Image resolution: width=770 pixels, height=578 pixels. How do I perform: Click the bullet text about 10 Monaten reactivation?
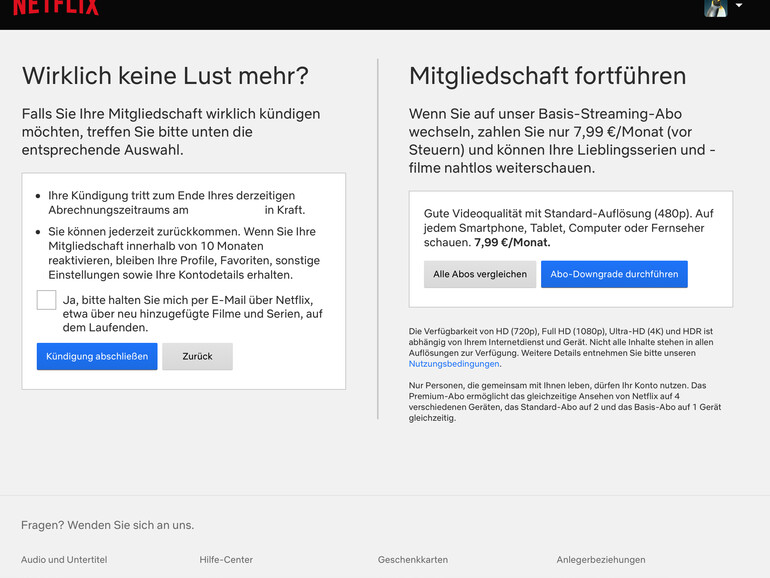(x=184, y=253)
